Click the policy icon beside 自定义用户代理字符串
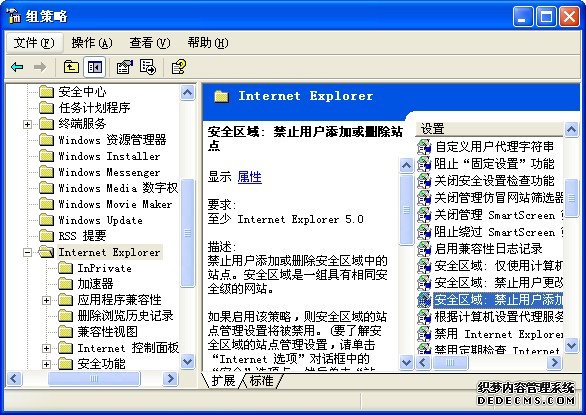This screenshot has height=415, width=586. (424, 147)
